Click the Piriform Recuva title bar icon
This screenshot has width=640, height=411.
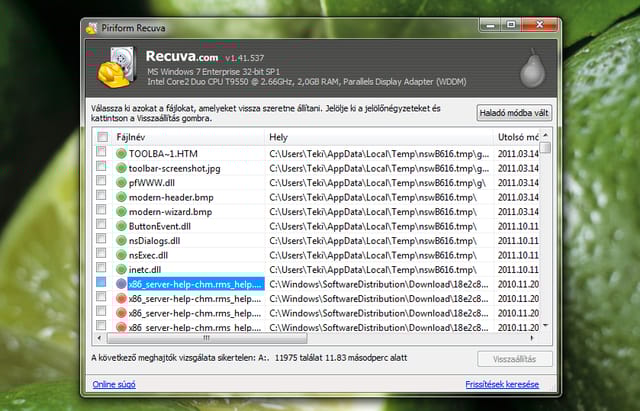pos(91,28)
